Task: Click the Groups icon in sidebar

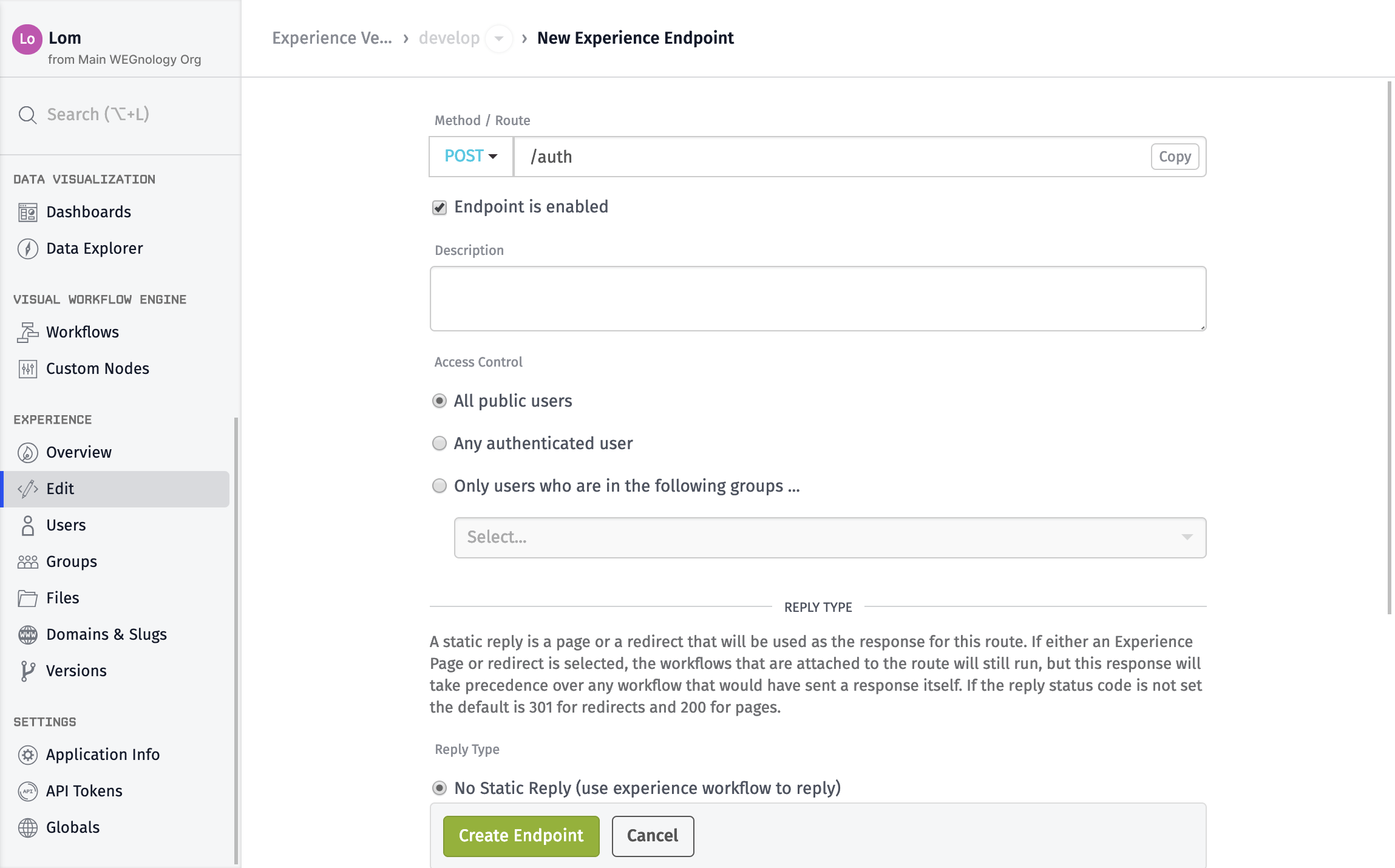Action: [x=28, y=561]
